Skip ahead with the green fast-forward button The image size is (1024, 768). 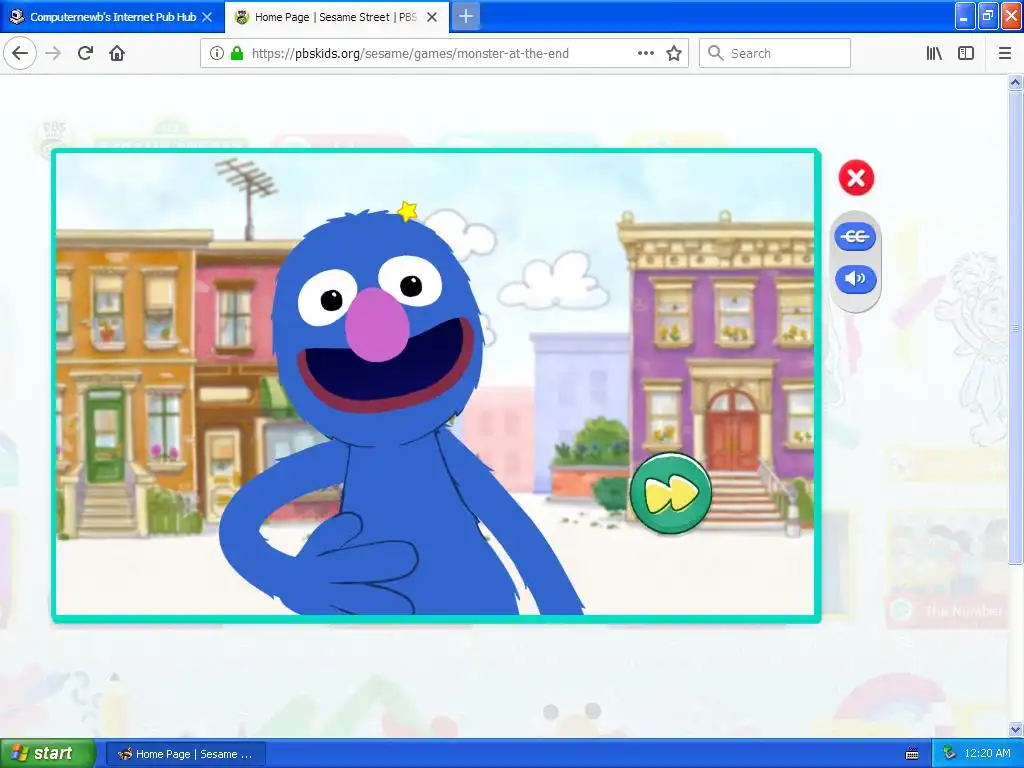pos(671,493)
